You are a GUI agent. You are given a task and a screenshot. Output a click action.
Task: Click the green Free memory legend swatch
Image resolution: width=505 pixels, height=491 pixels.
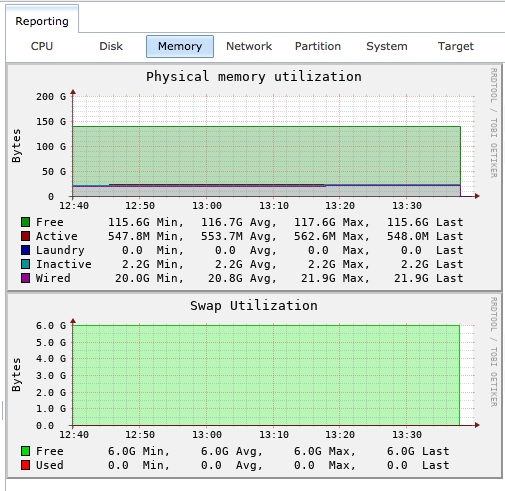(25, 222)
